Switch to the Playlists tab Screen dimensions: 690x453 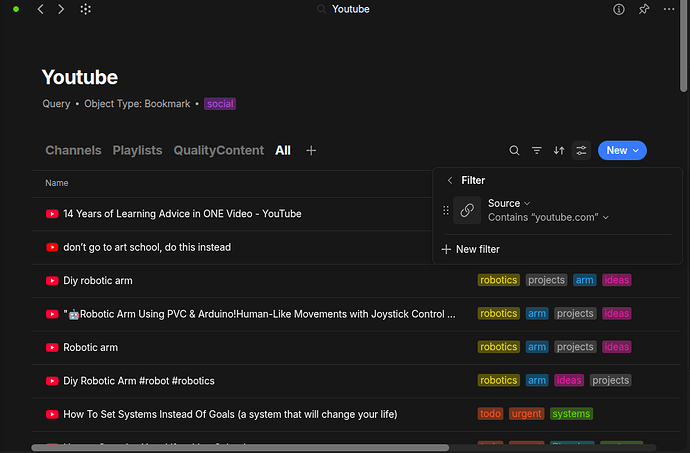pos(137,151)
